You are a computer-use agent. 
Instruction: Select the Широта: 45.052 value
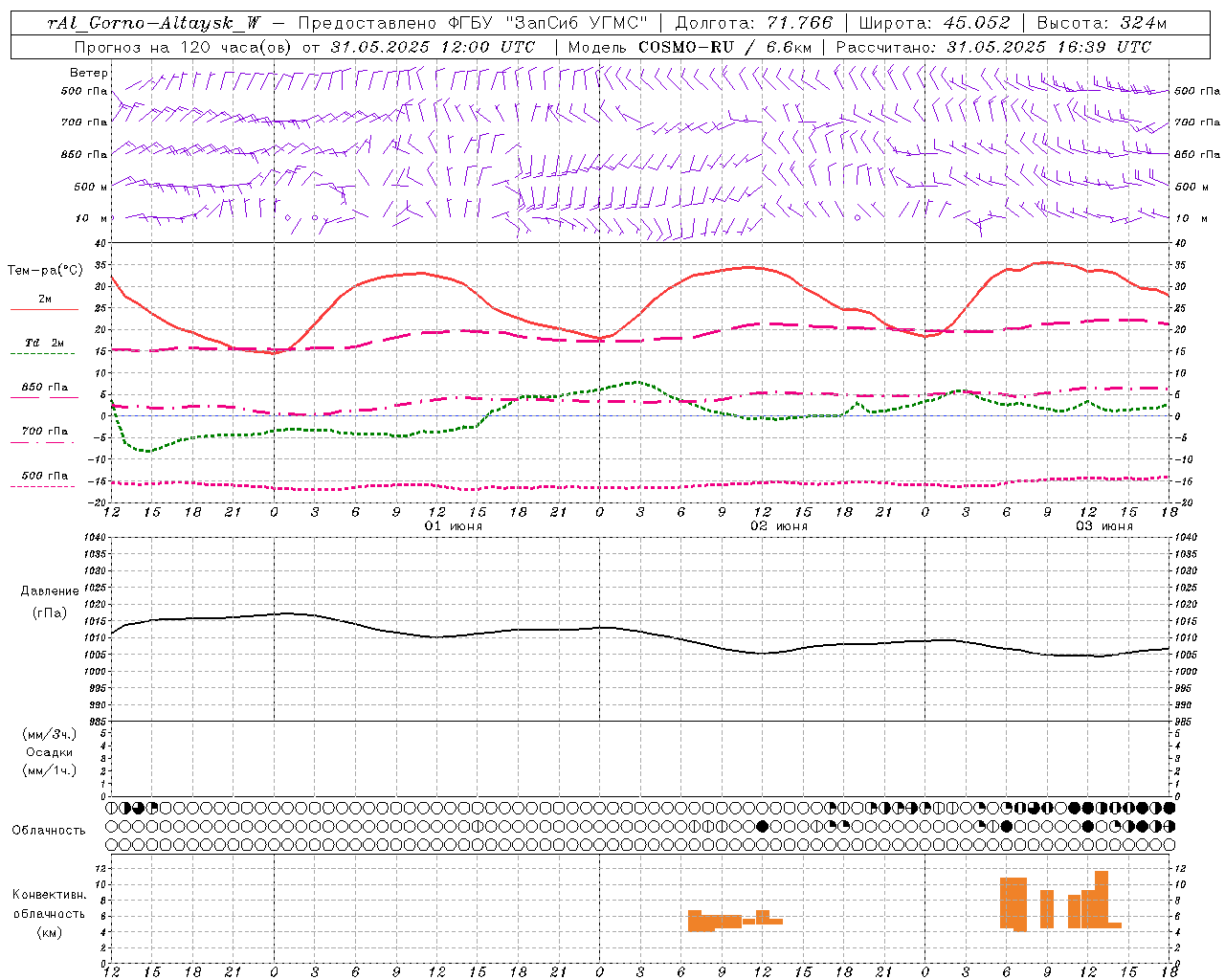(934, 23)
